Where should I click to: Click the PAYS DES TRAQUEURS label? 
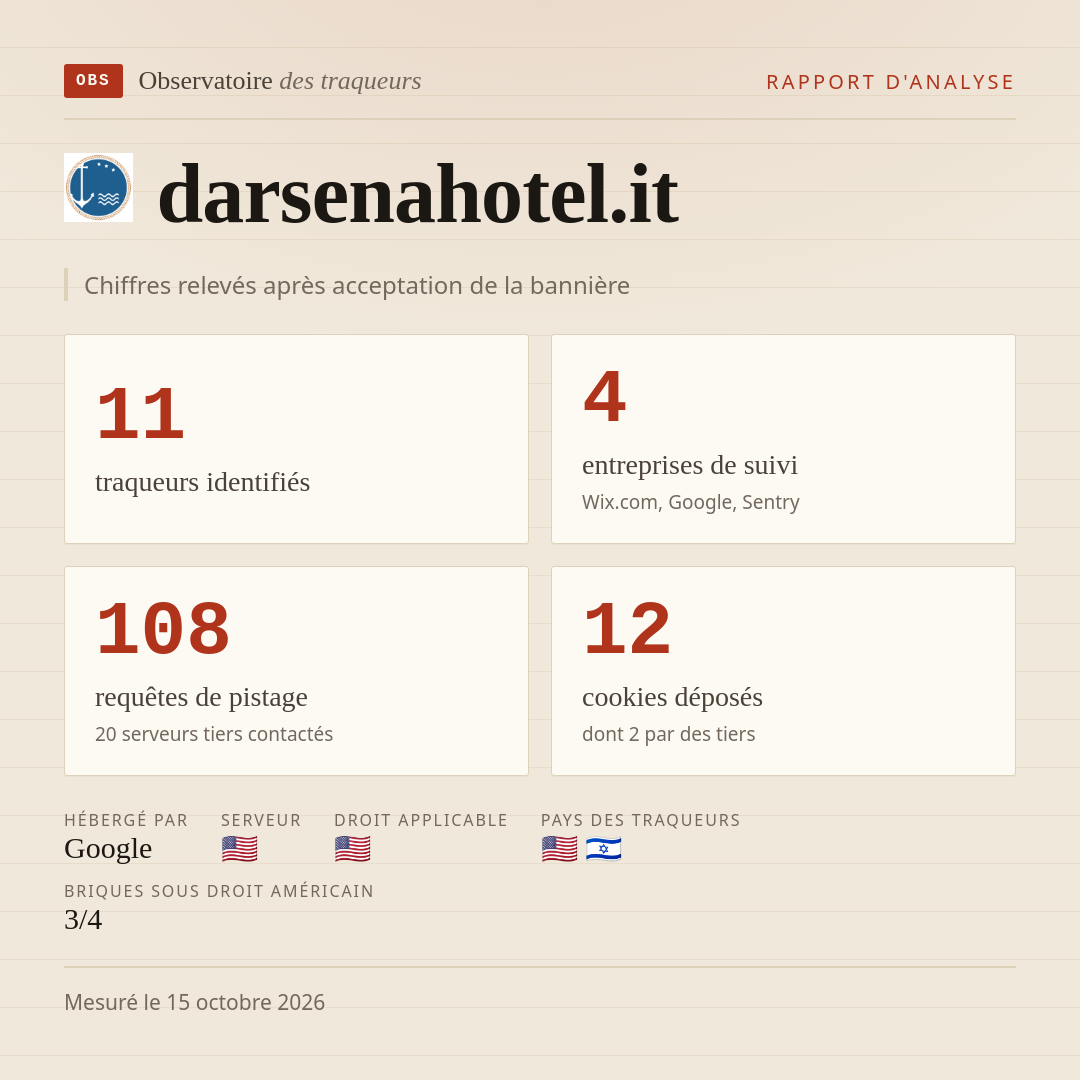coord(641,820)
